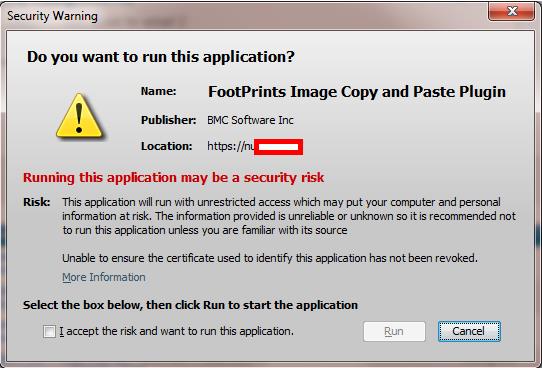This screenshot has width=542, height=368.
Task: Click the Location: label
Action: tap(167, 147)
